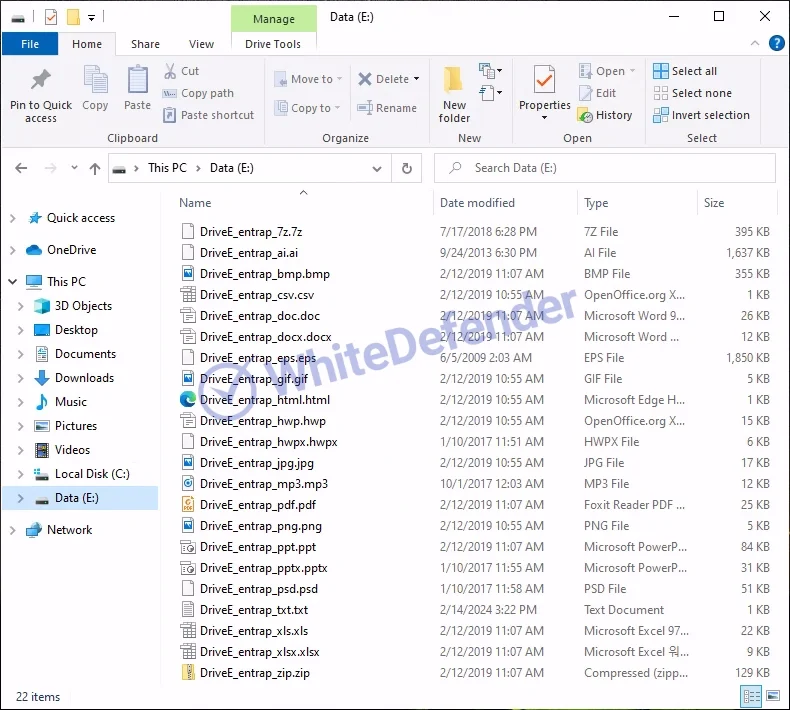This screenshot has width=790, height=710.
Task: Click the Pin to Quick access icon
Action: (x=40, y=81)
